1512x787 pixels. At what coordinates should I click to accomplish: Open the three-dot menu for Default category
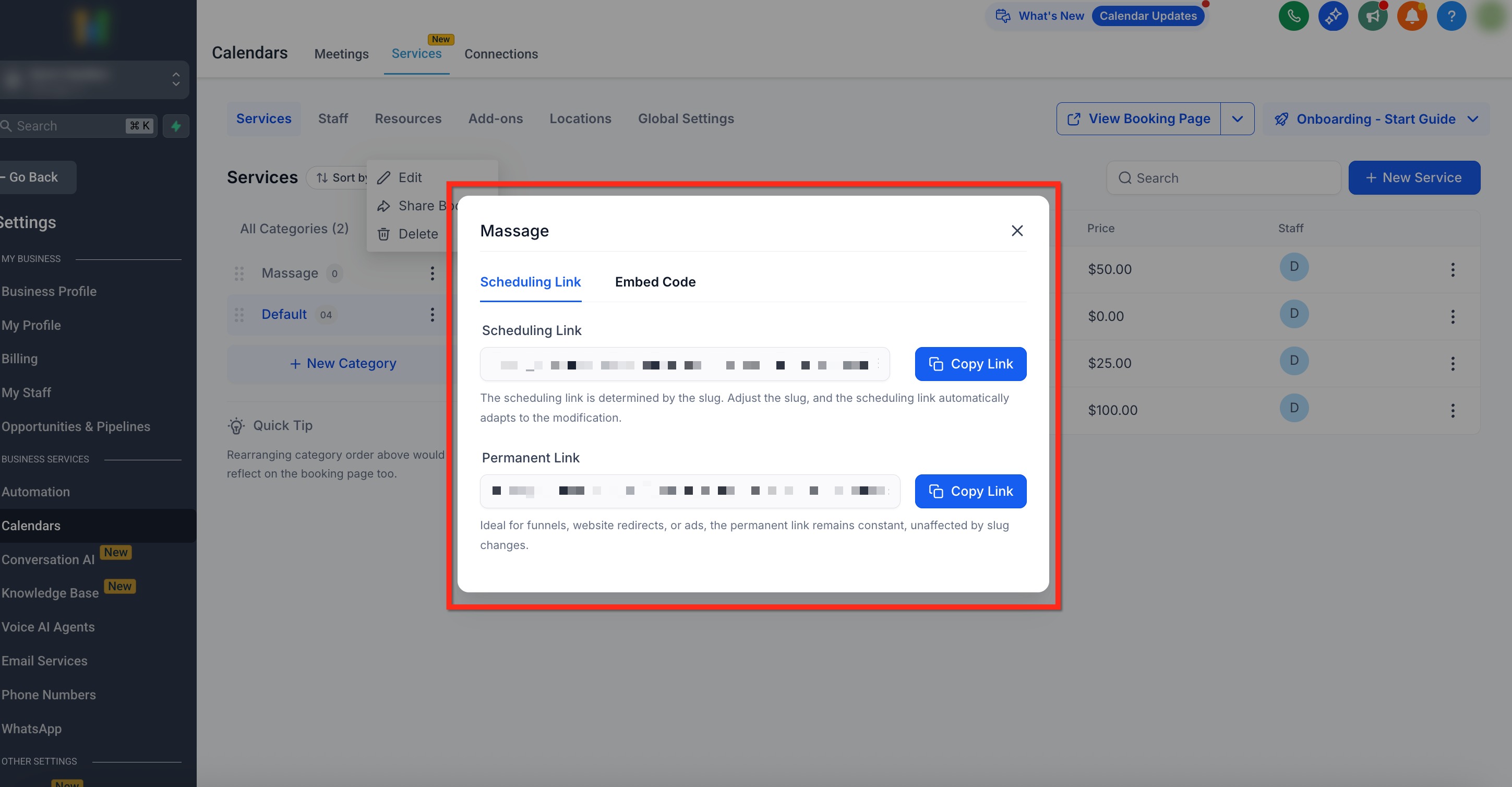pos(432,315)
